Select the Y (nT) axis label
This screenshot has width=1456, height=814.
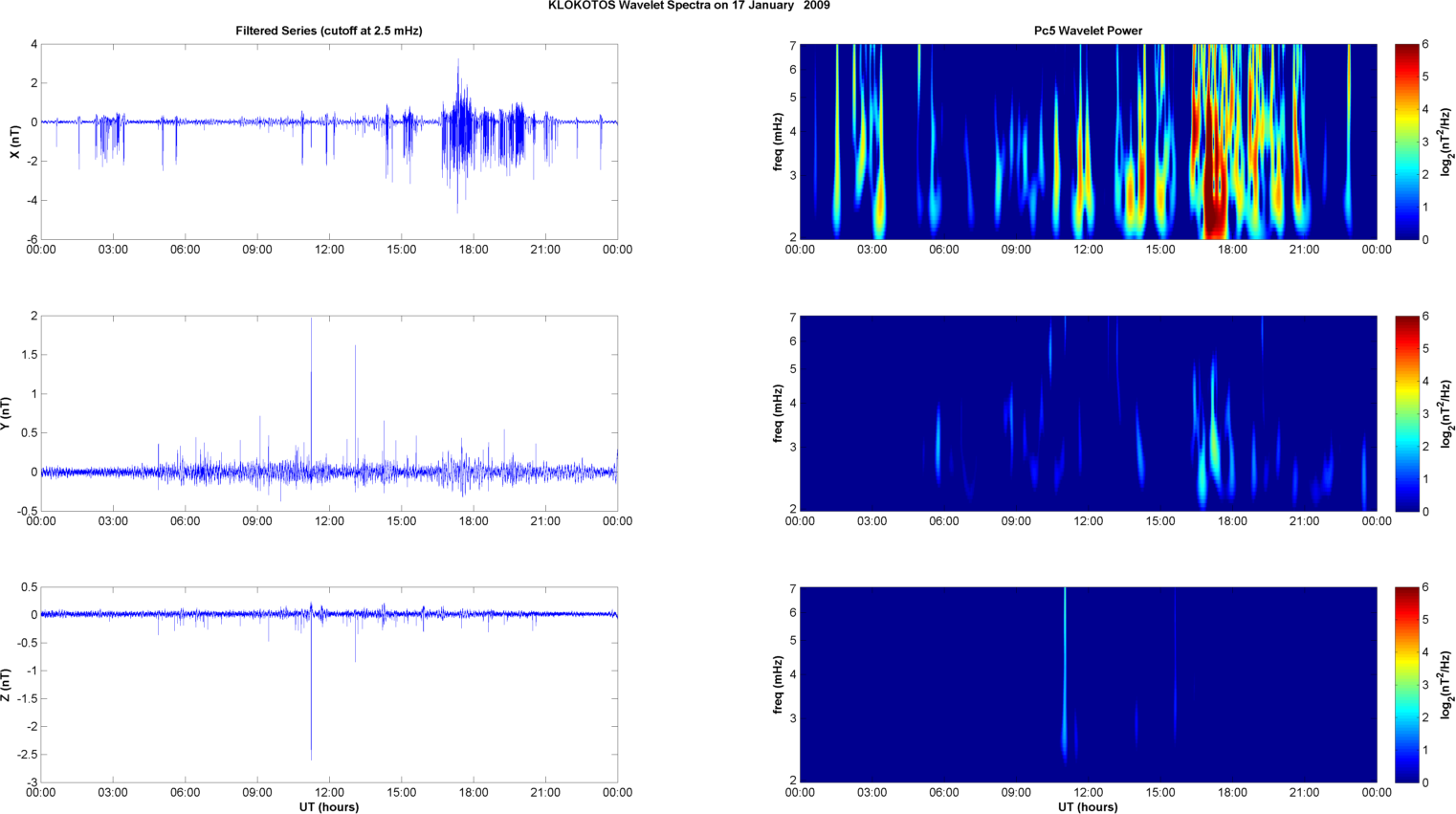pyautogui.click(x=6, y=413)
